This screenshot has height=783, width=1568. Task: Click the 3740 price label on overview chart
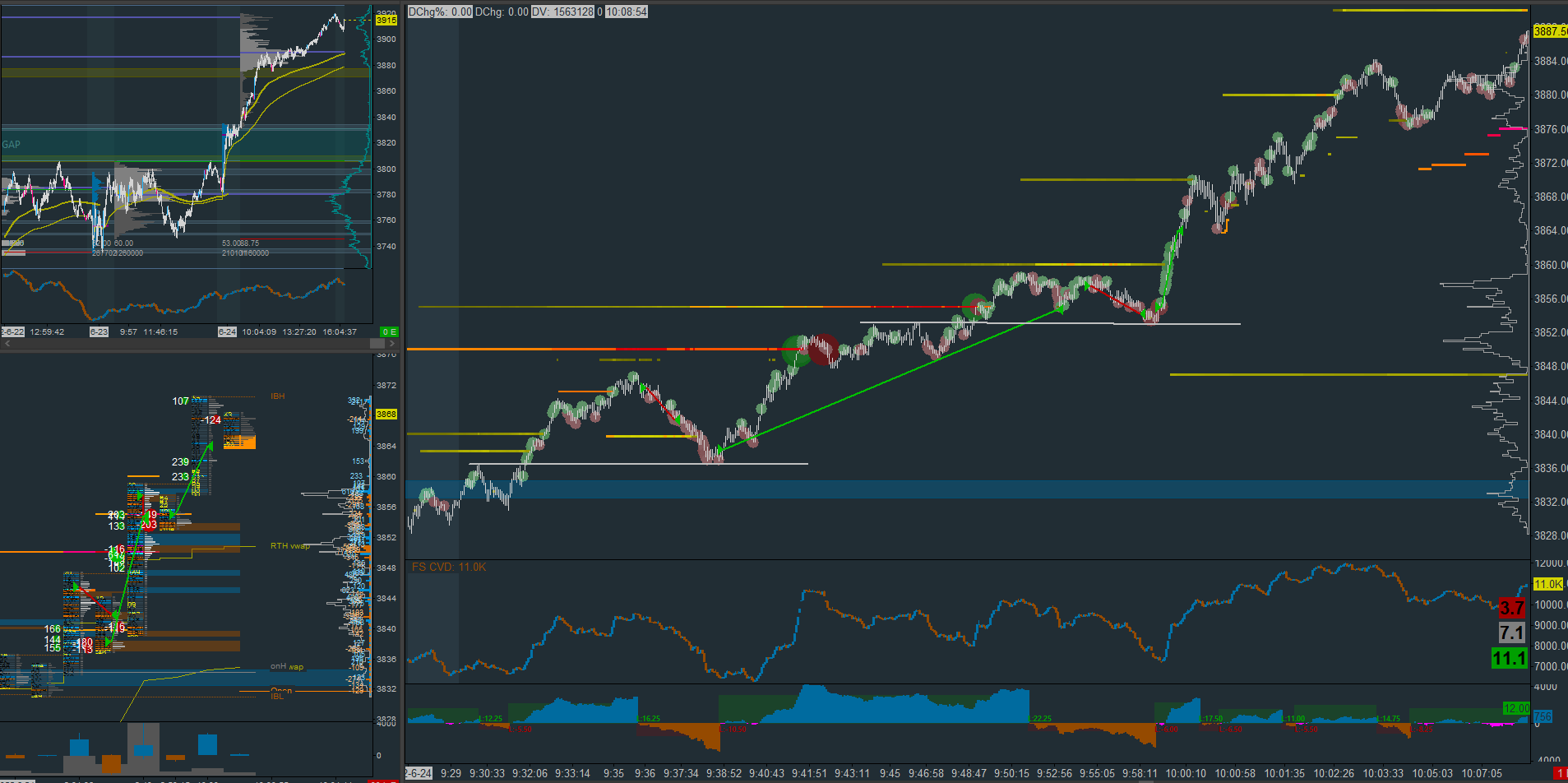pos(386,247)
